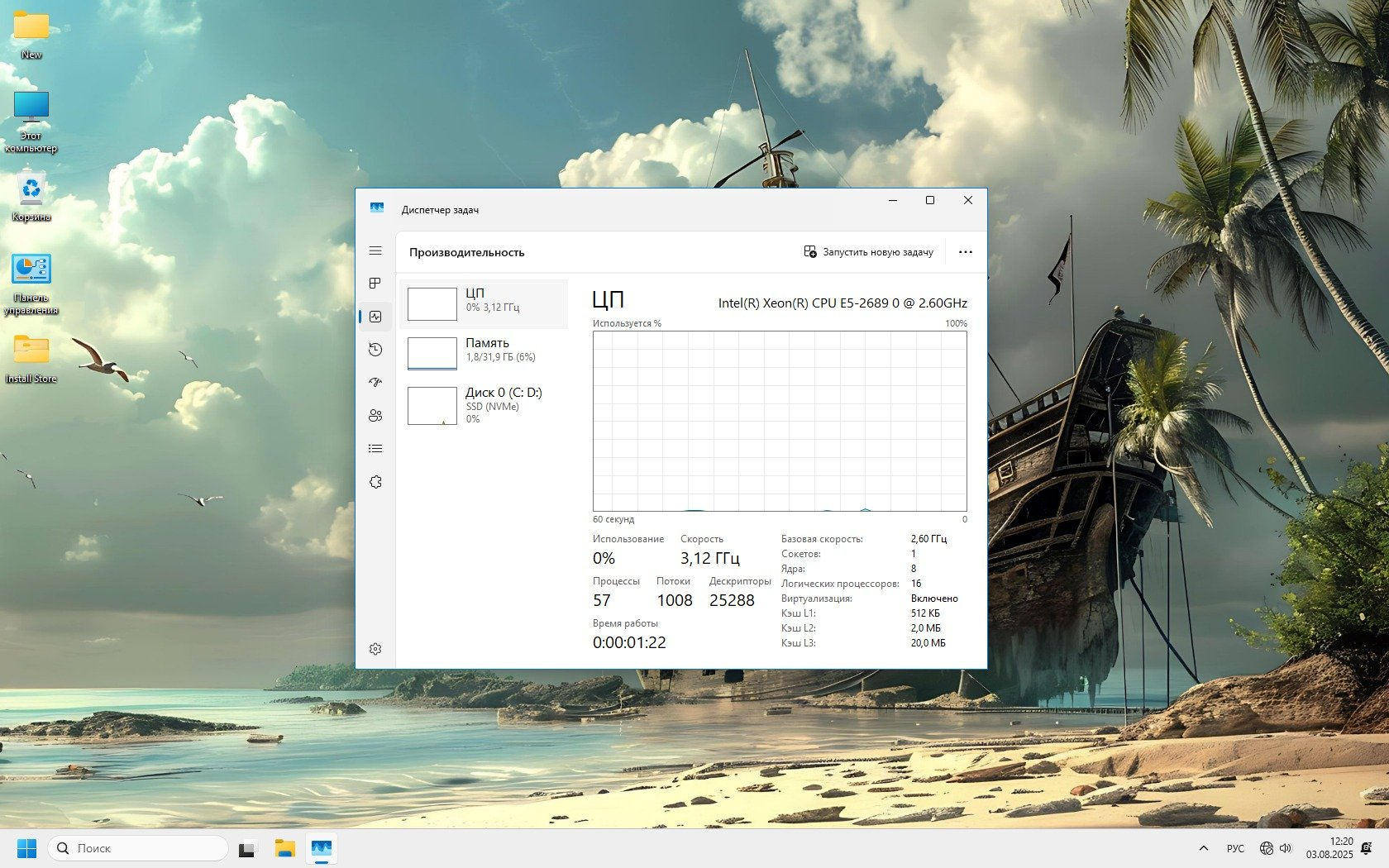Select the Performance page icon in sidebar
This screenshot has width=1389, height=868.
click(375, 317)
